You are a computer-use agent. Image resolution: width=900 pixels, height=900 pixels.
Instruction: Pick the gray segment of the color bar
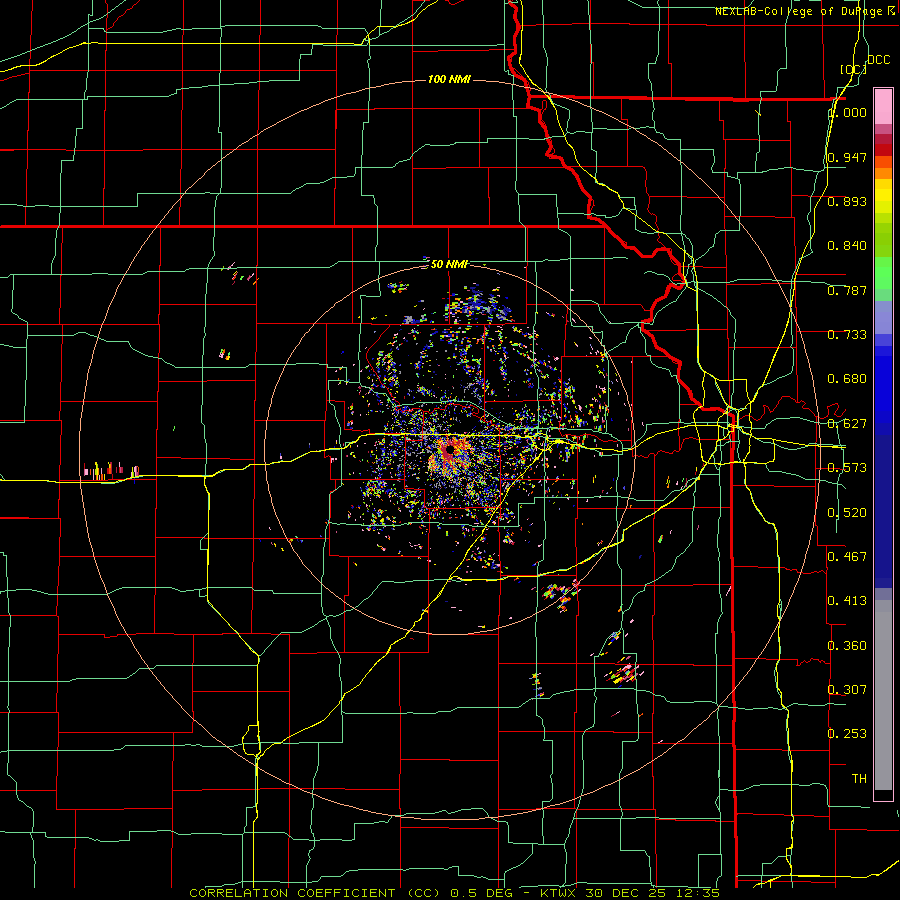tap(883, 695)
